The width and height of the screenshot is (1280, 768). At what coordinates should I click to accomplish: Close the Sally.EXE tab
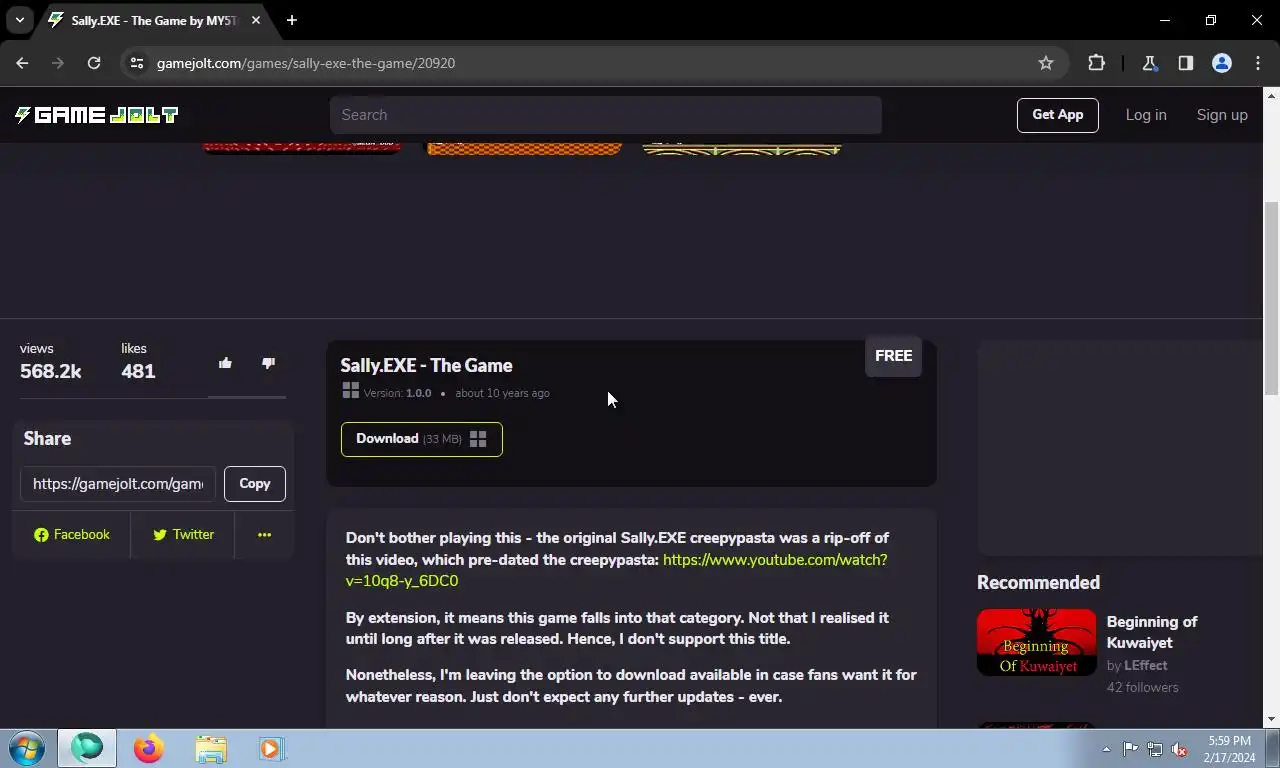click(x=255, y=20)
